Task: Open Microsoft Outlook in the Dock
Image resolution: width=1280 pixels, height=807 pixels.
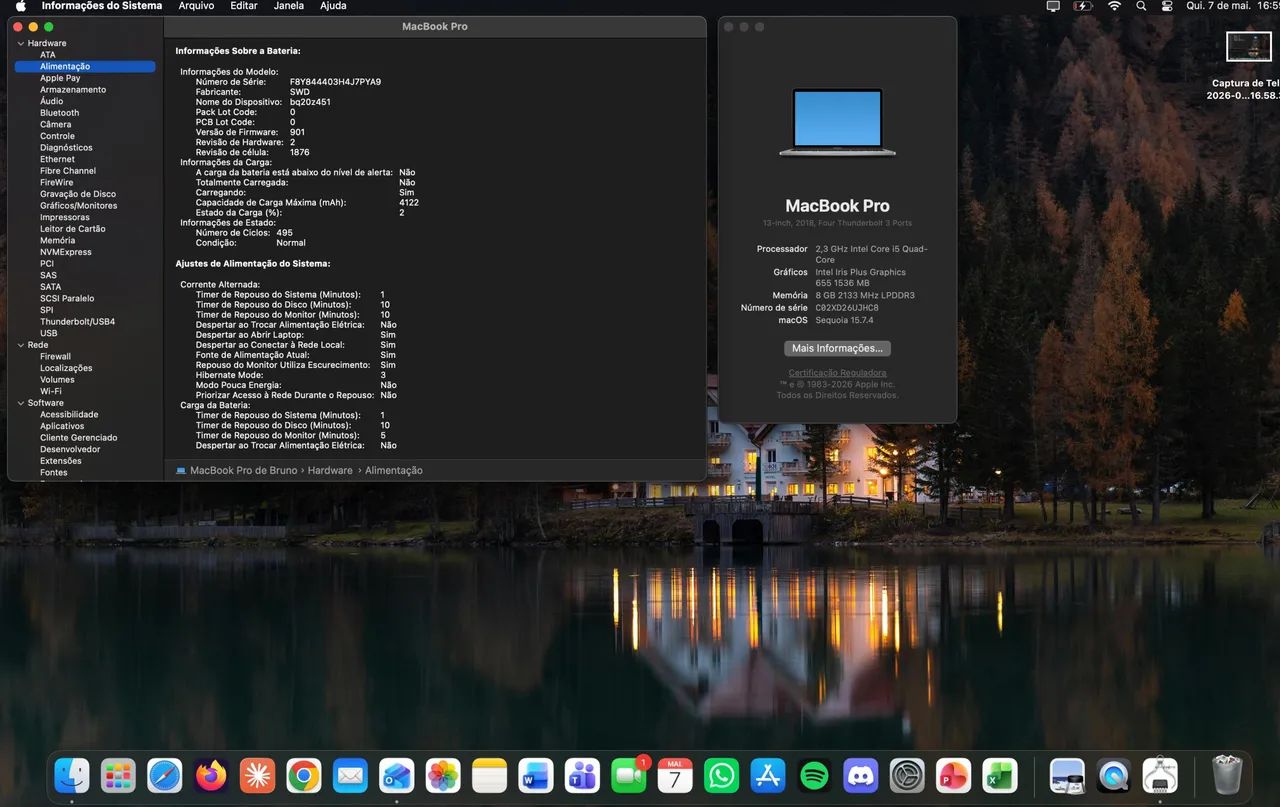Action: pos(397,776)
